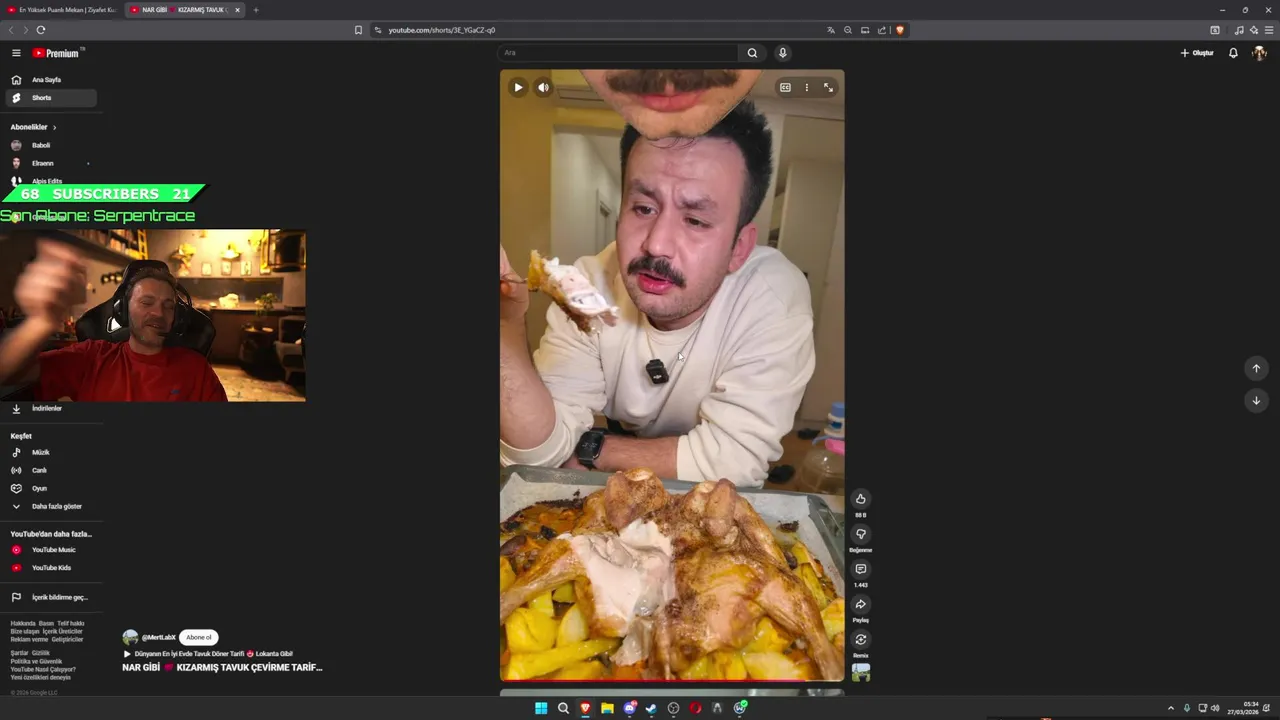
Task: Open İndirilenler downloads in sidebar
Action: point(50,408)
